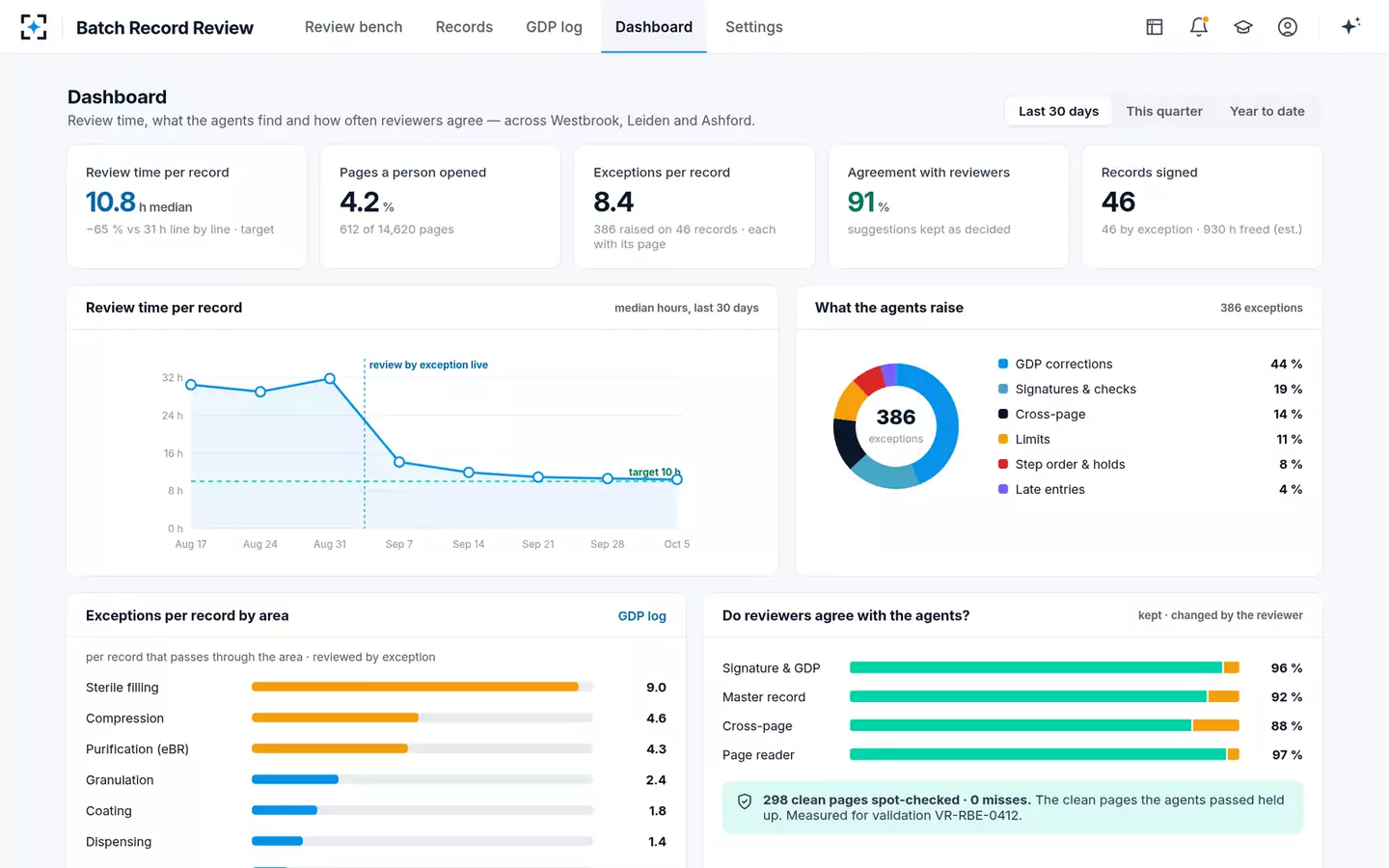Click the Aug 17 data point on chart

coord(191,385)
